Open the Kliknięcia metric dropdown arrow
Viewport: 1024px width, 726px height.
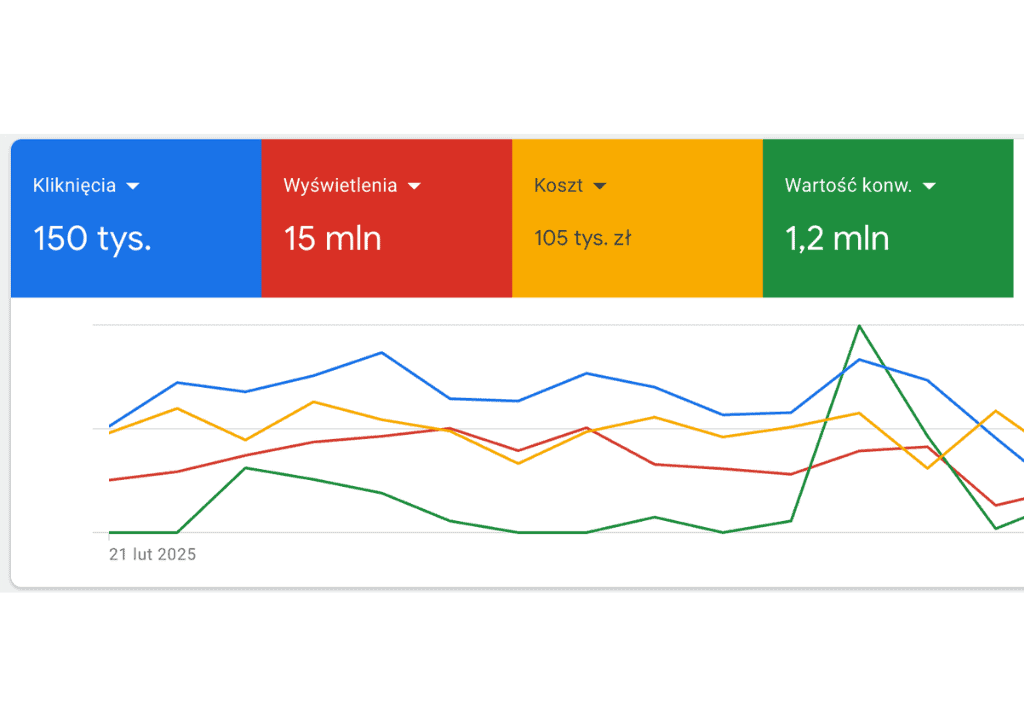133,186
